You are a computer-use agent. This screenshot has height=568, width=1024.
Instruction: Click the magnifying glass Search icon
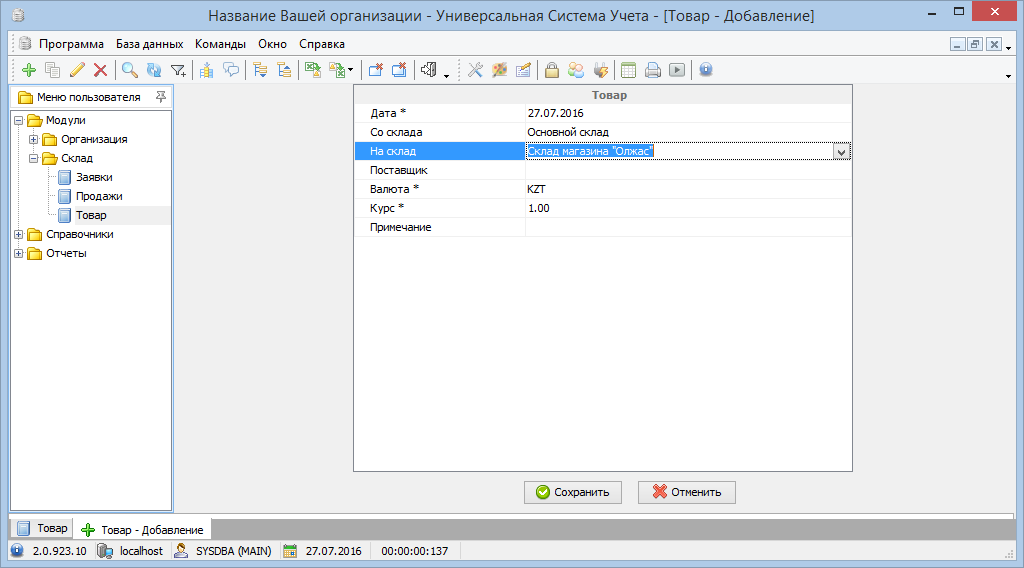(130, 70)
